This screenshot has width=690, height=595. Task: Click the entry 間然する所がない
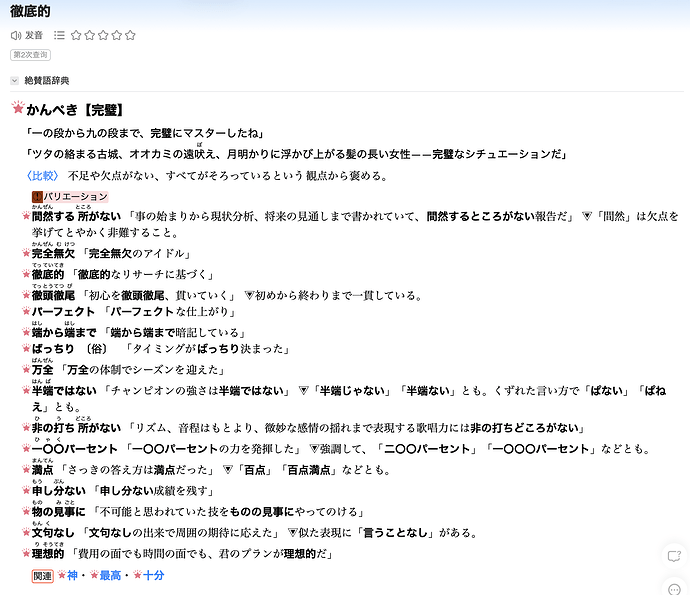[76, 216]
